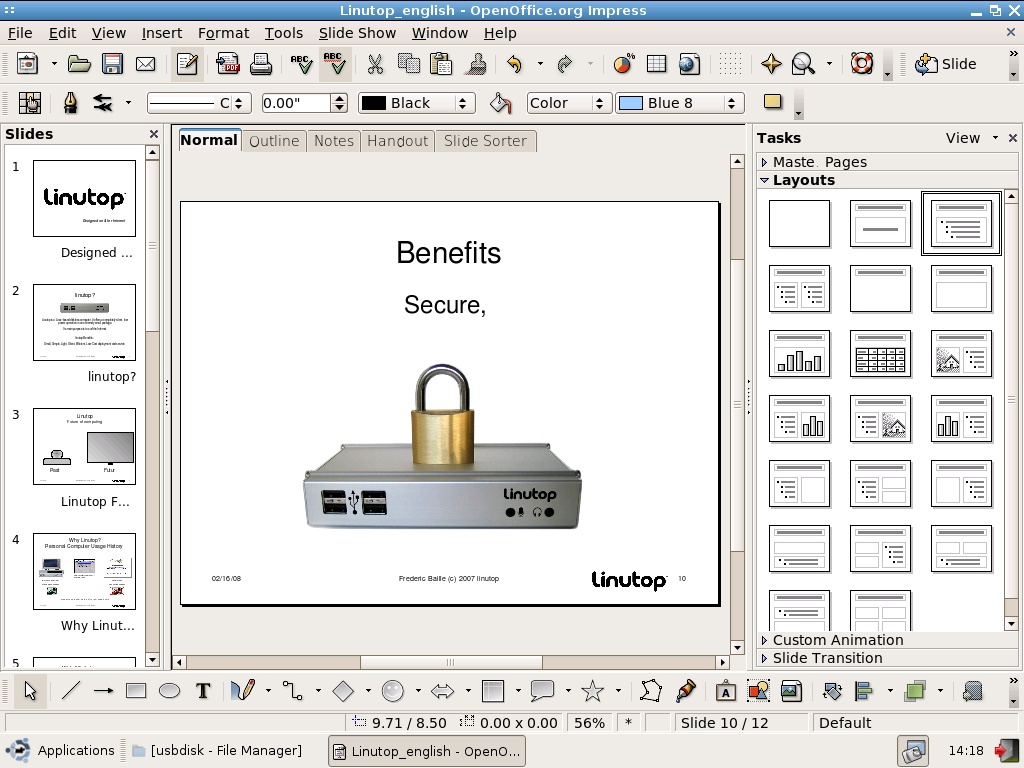
Task: Copy selection toolbar icon
Action: click(409, 64)
